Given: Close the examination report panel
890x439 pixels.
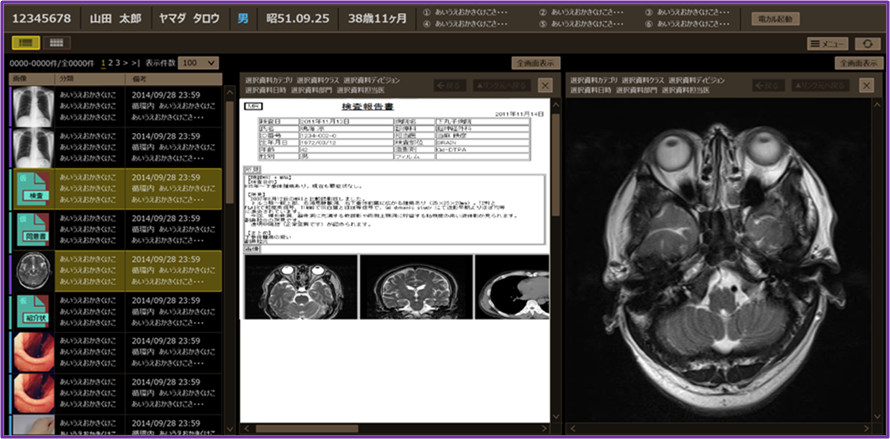Looking at the screenshot, I should click(544, 86).
